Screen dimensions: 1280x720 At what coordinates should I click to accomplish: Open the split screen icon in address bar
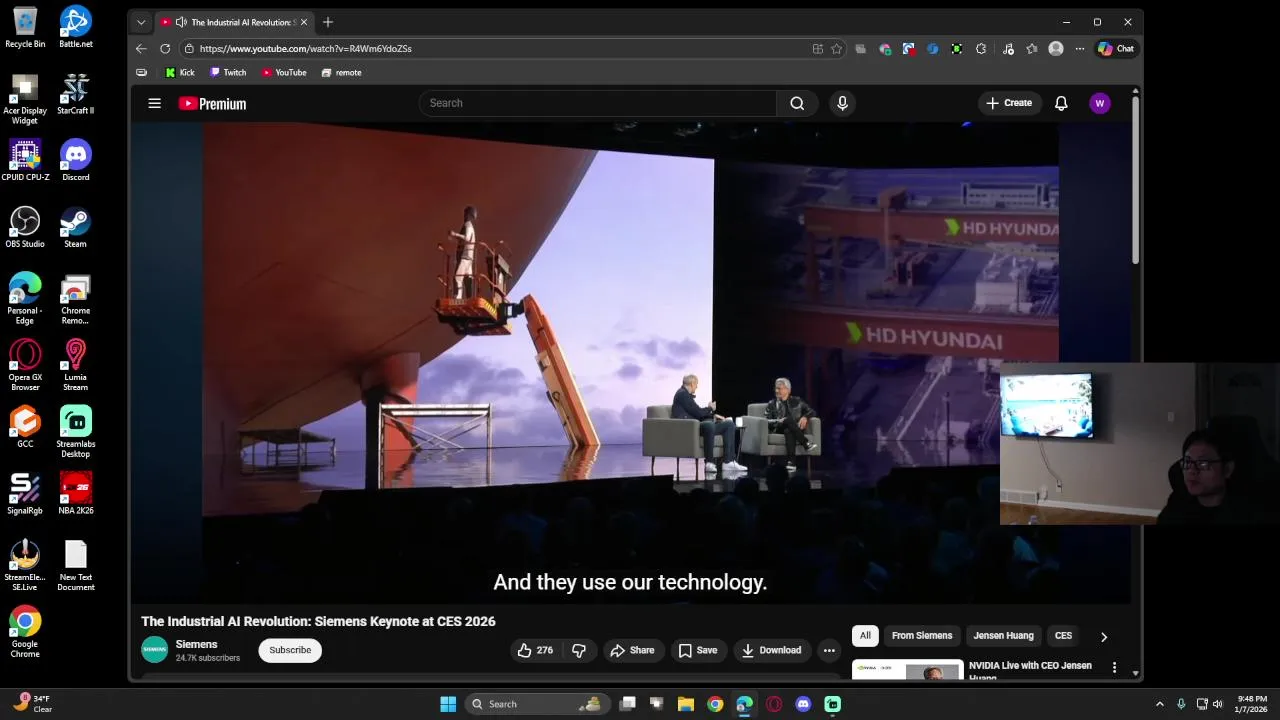818,48
